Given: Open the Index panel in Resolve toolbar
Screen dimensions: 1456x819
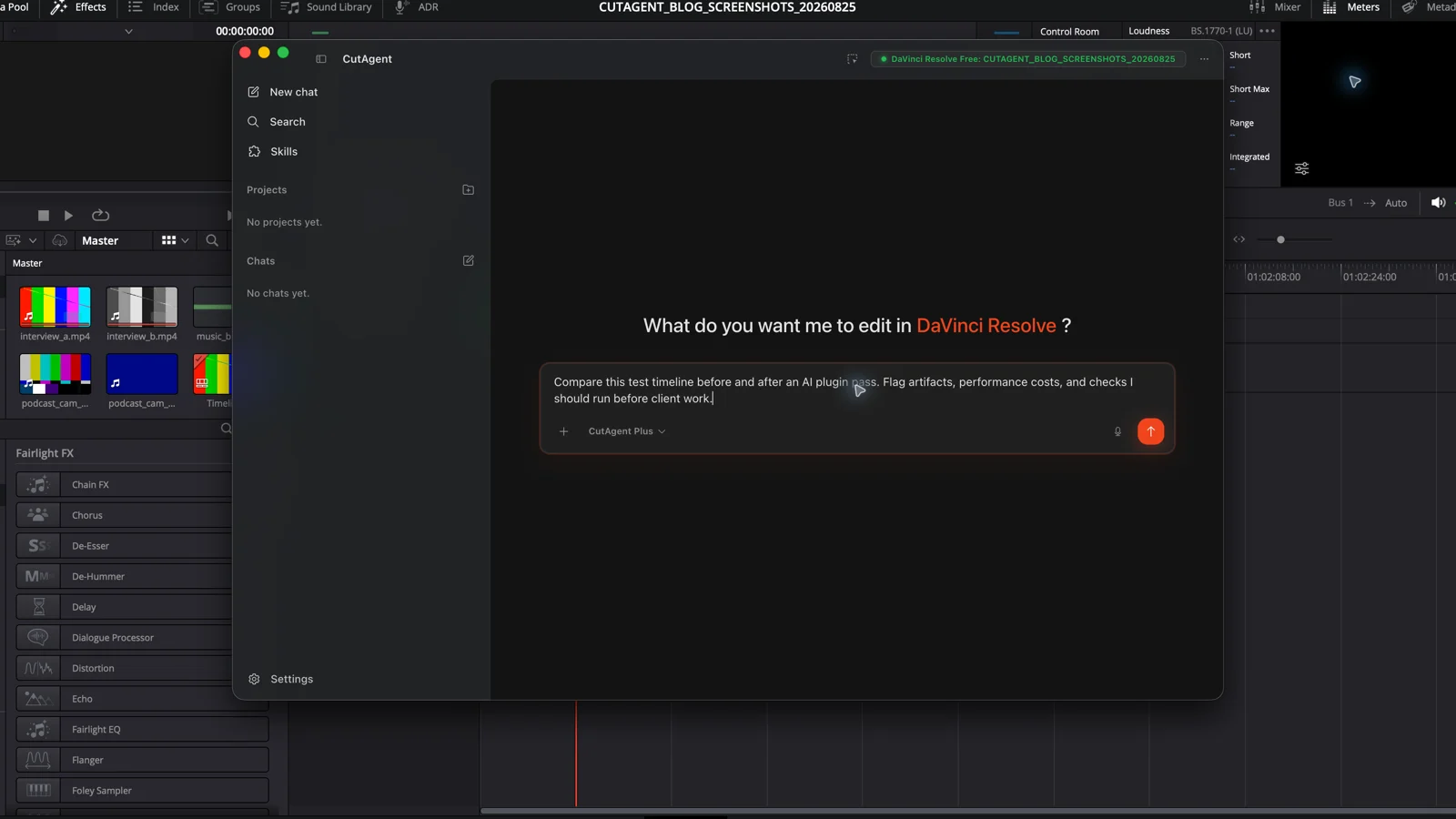Looking at the screenshot, I should [x=154, y=7].
